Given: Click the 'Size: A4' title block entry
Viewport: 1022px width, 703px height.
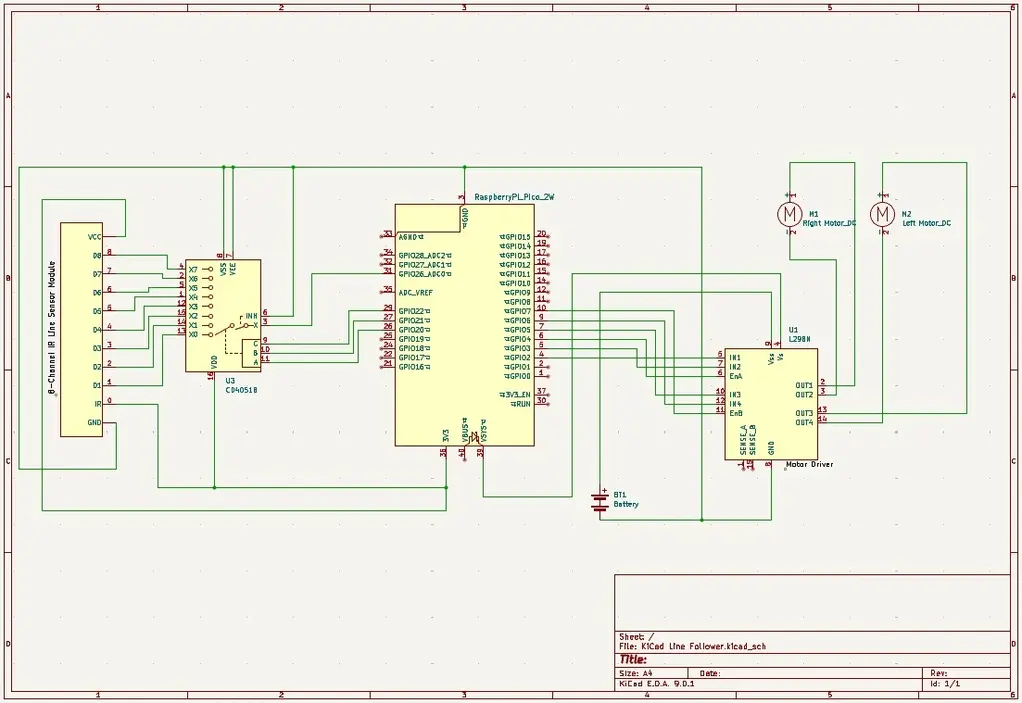Looking at the screenshot, I should (635, 673).
